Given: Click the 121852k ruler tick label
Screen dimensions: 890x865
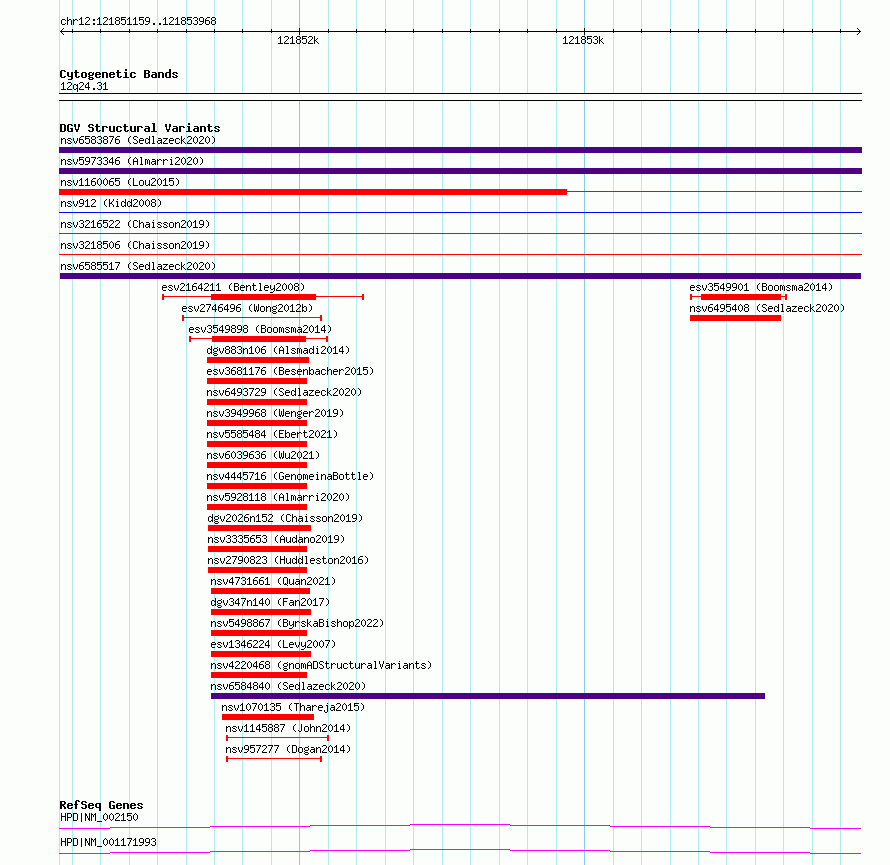Looking at the screenshot, I should tap(298, 40).
